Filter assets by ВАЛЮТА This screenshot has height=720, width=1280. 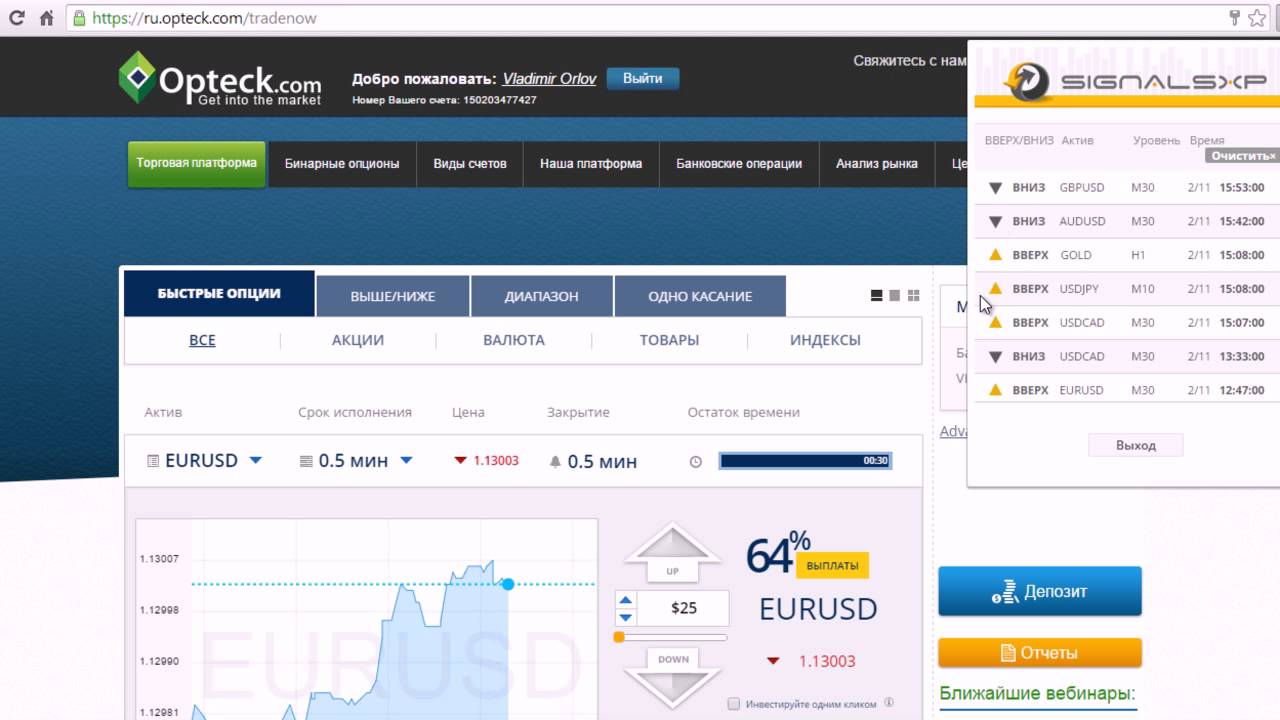514,340
